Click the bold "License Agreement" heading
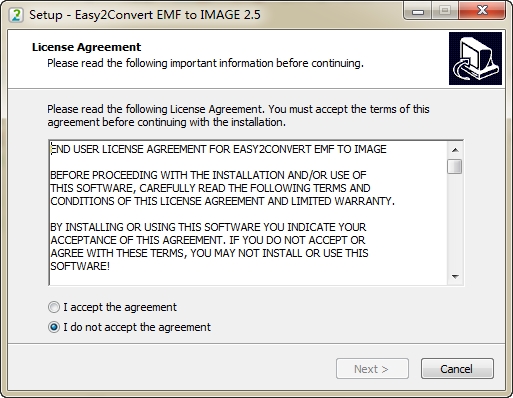The width and height of the screenshot is (513, 398). tap(86, 47)
